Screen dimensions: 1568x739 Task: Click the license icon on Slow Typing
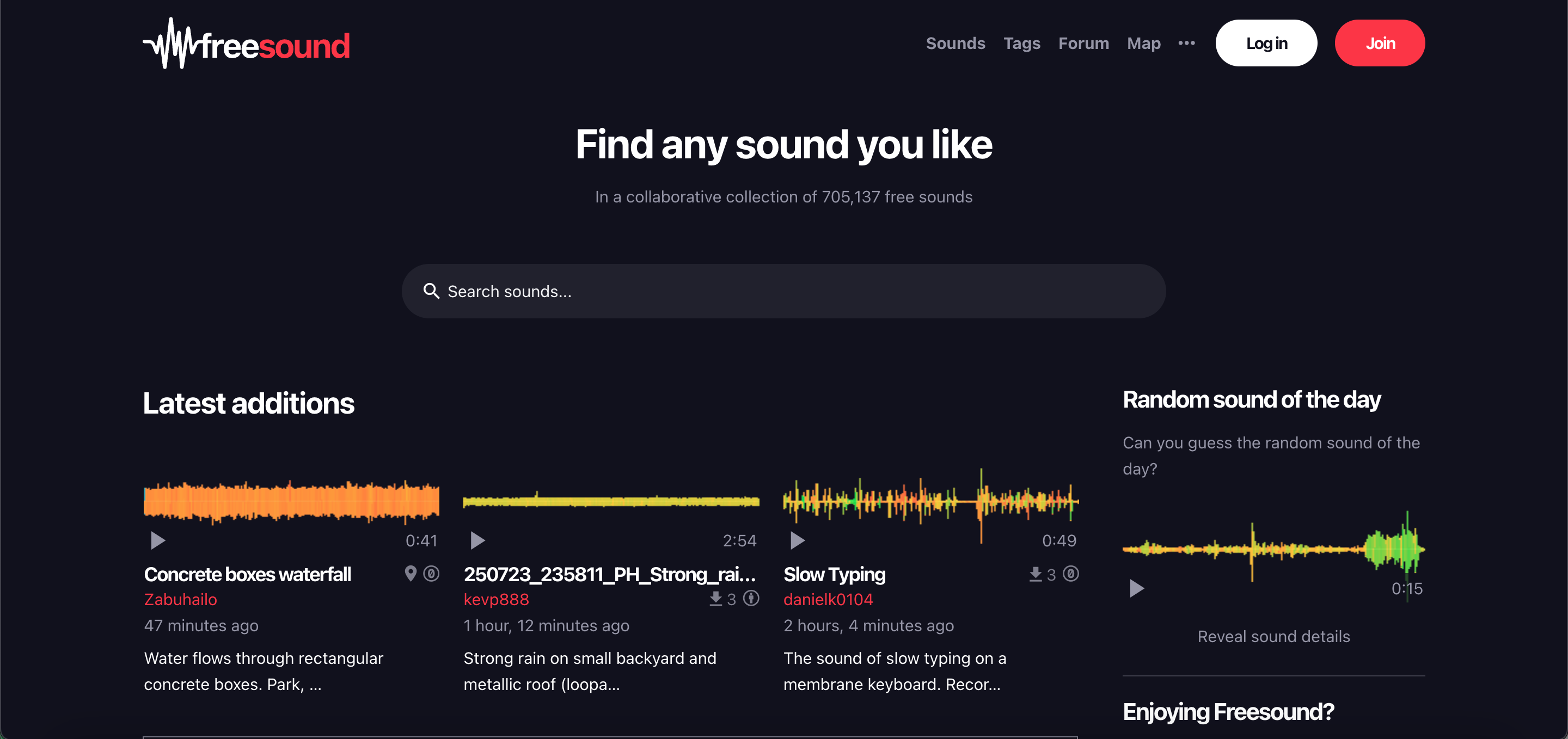[1071, 574]
